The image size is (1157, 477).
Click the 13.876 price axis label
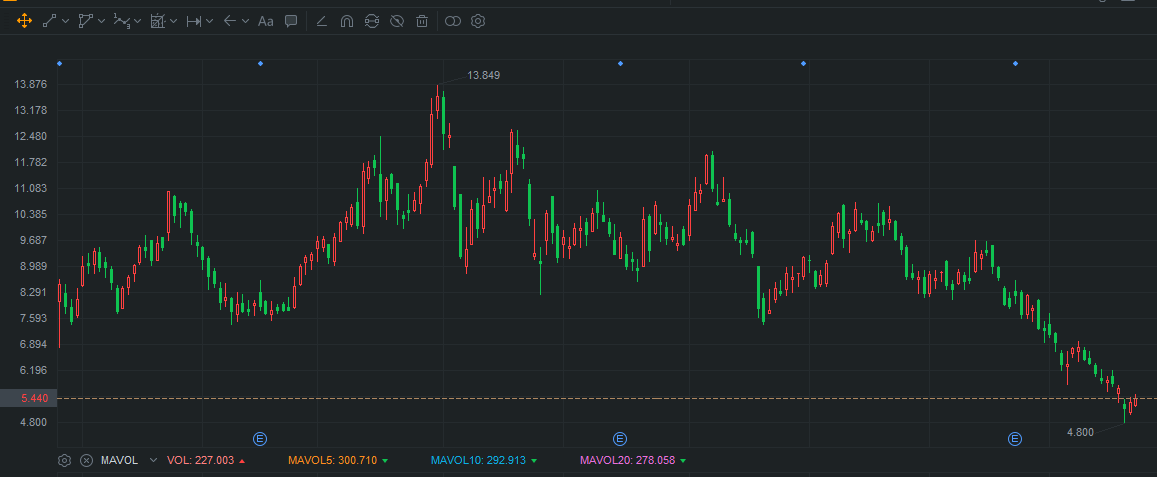[x=31, y=84]
